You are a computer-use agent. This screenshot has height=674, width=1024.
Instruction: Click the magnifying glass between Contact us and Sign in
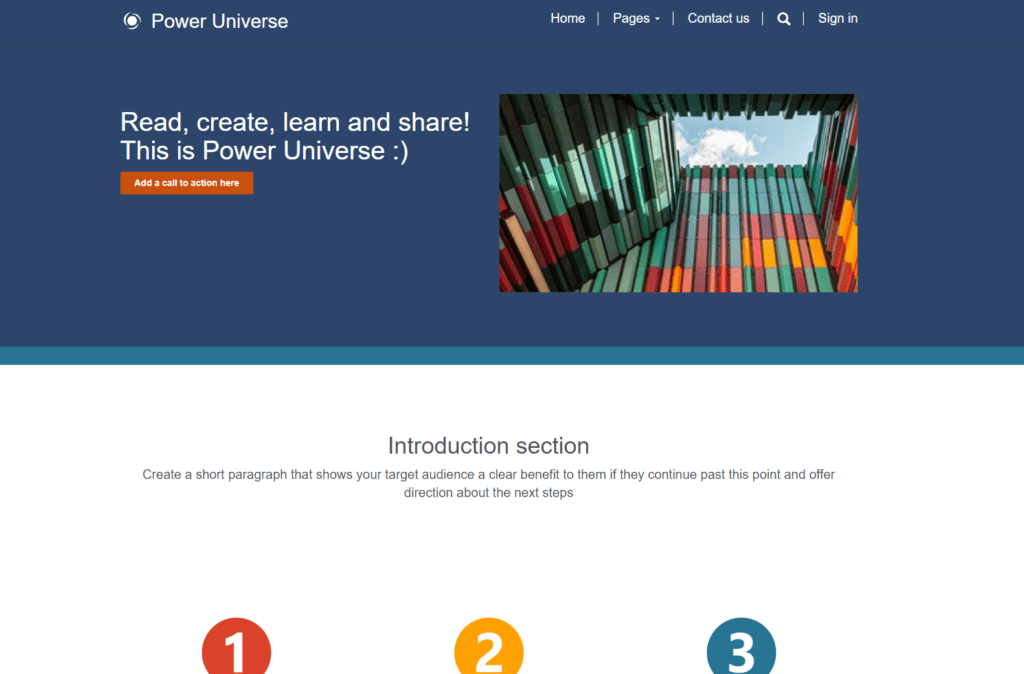pos(783,18)
